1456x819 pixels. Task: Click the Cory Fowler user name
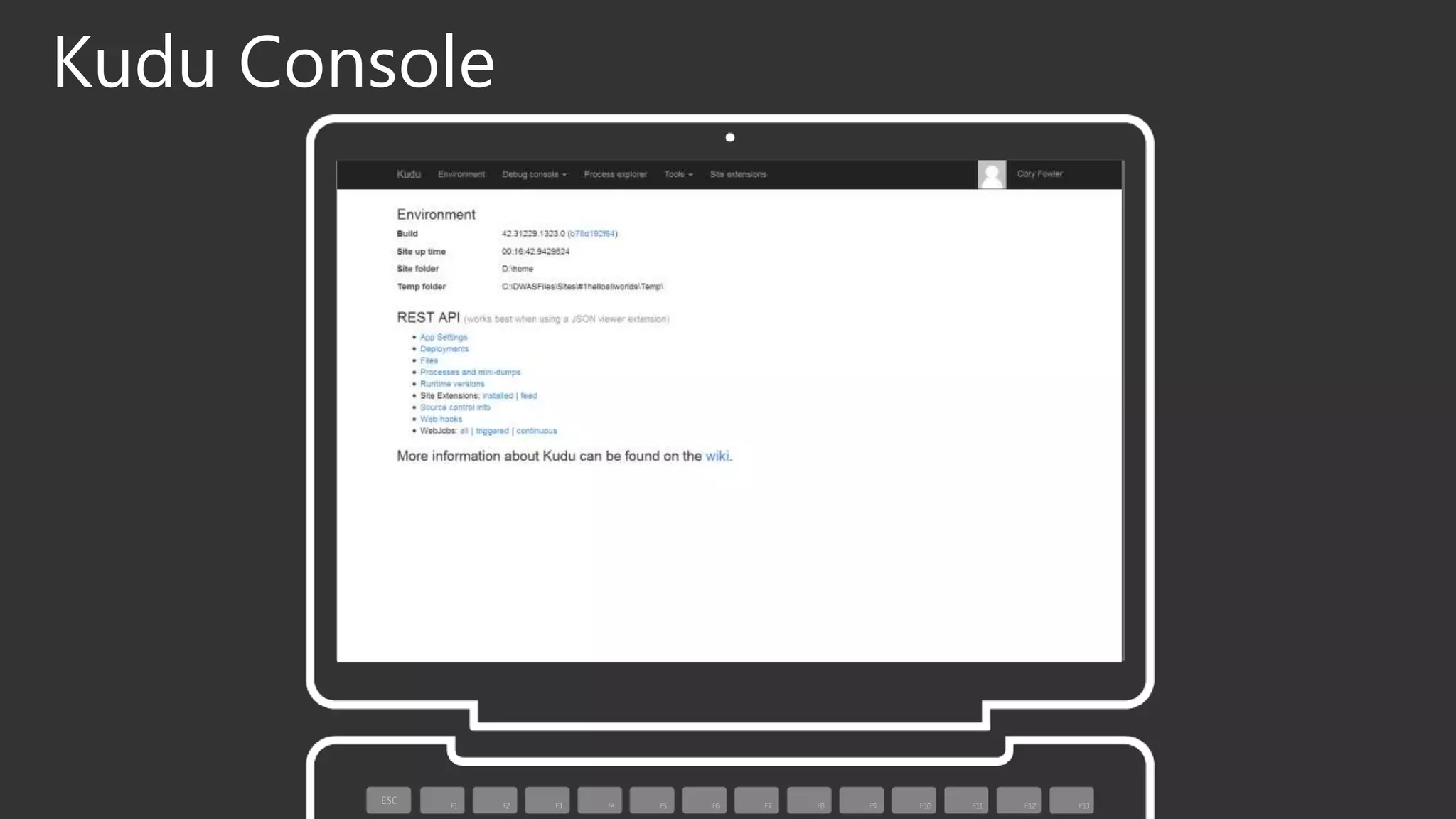click(x=1039, y=173)
